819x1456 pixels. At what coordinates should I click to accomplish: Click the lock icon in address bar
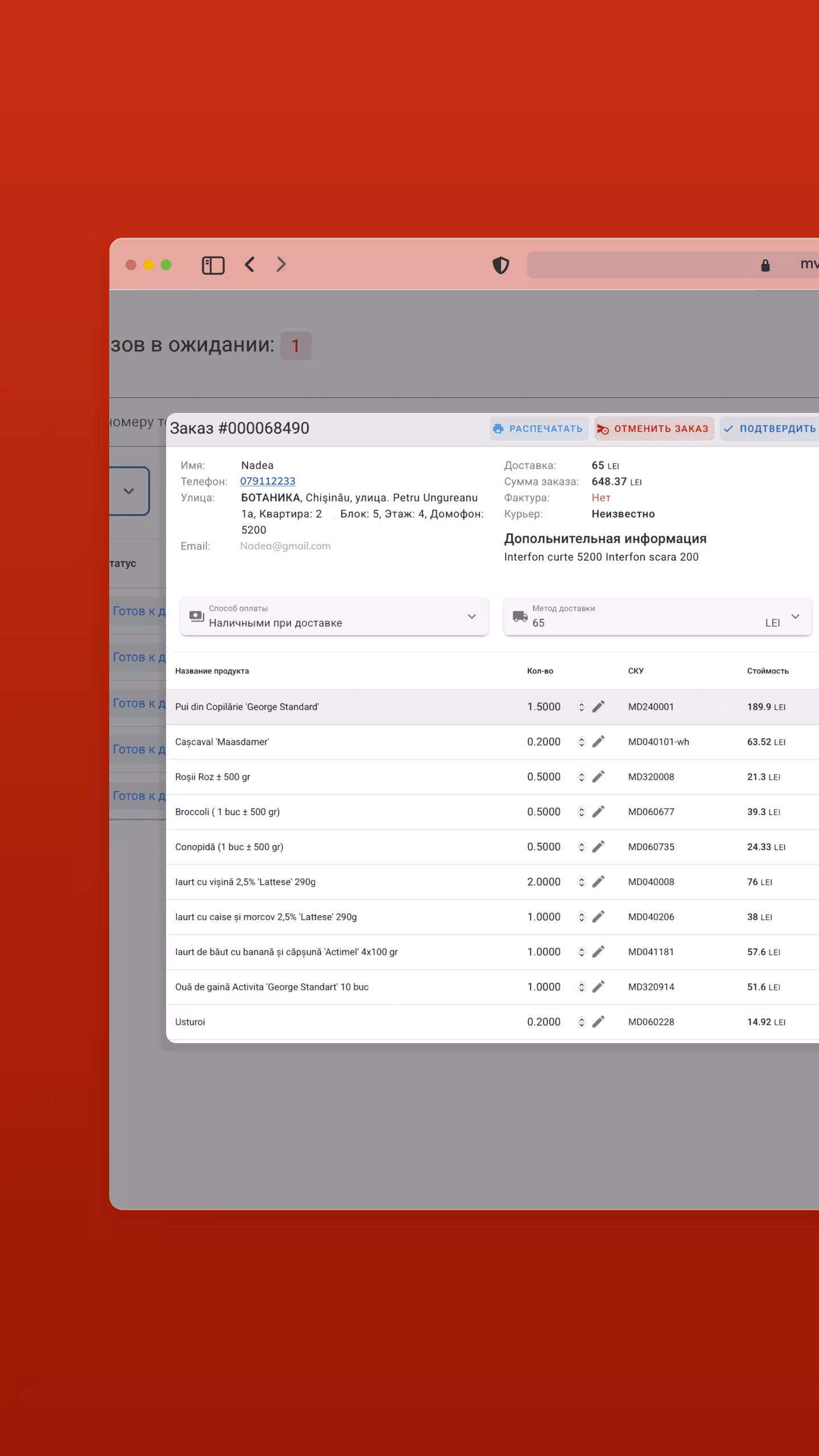765,266
